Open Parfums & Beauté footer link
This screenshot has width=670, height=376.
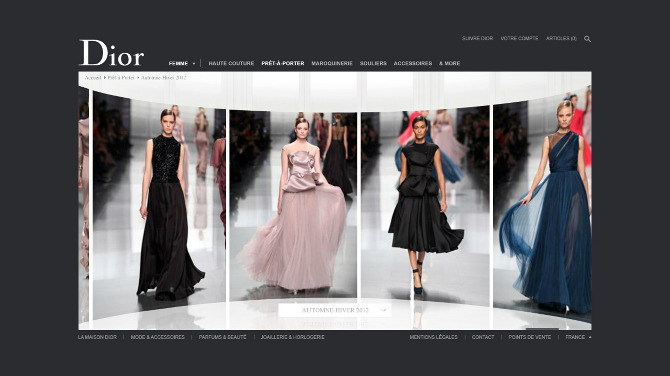[223, 337]
